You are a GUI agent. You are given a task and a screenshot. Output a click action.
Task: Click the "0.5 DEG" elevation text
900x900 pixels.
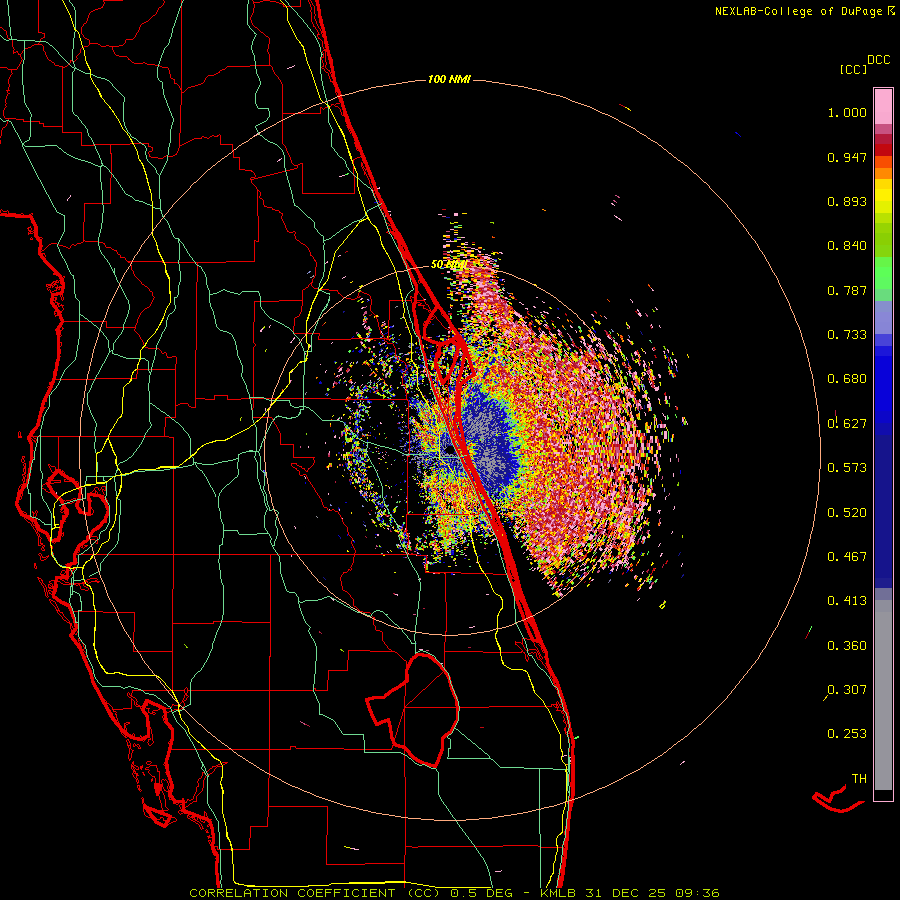(484, 893)
